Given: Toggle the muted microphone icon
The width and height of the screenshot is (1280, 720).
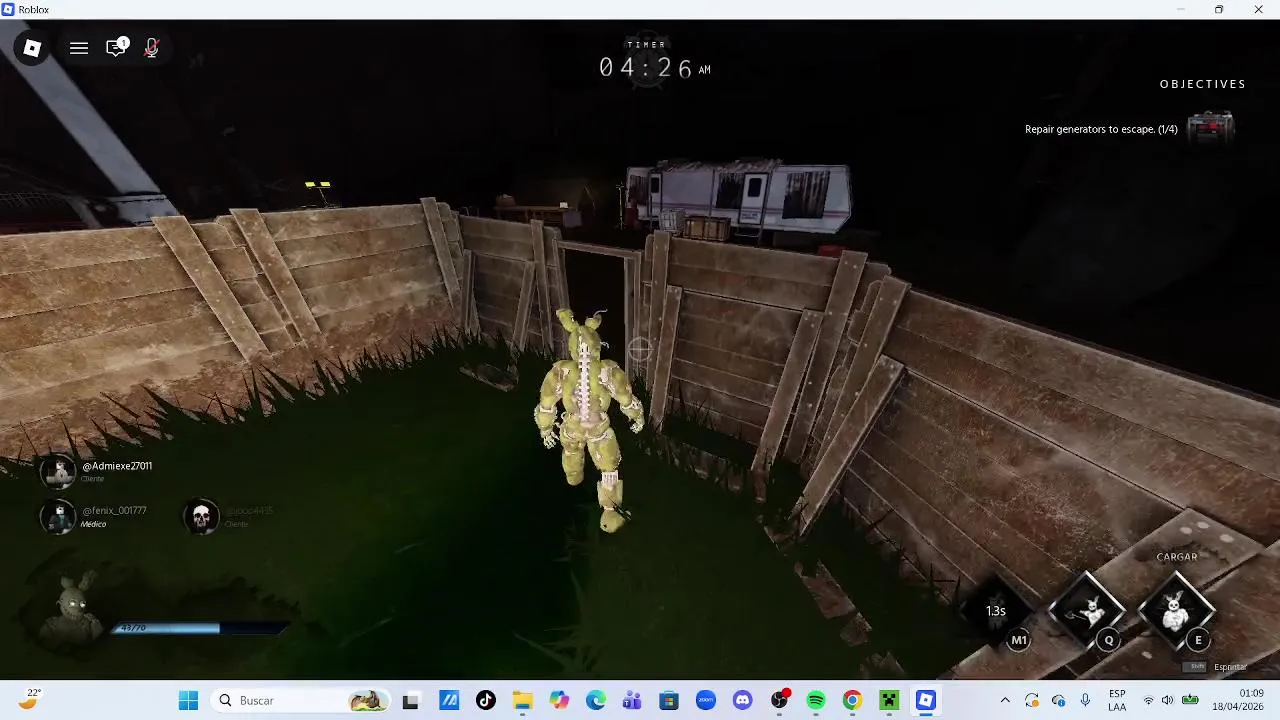Looking at the screenshot, I should coord(151,48).
